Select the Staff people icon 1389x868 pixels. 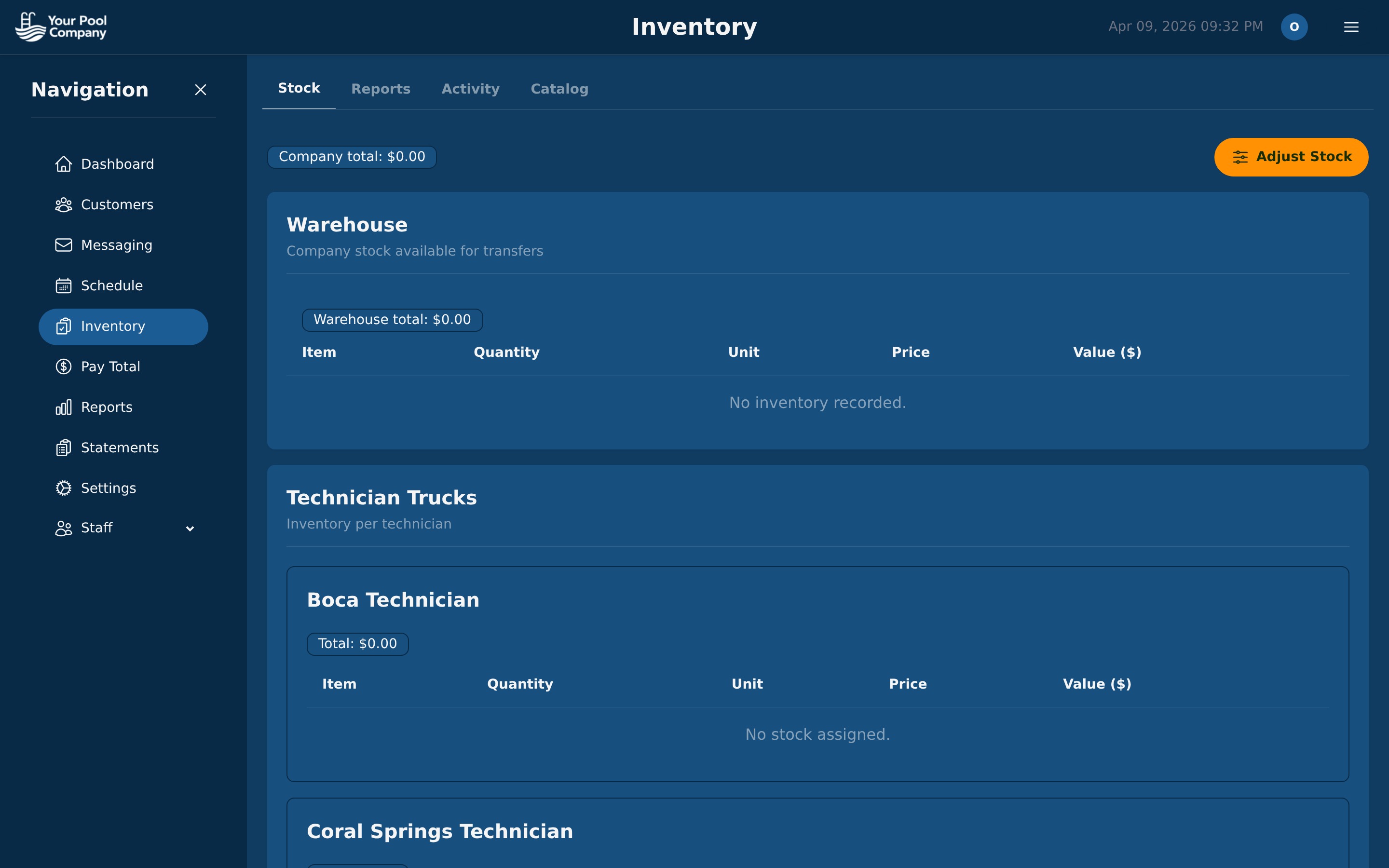coord(63,528)
